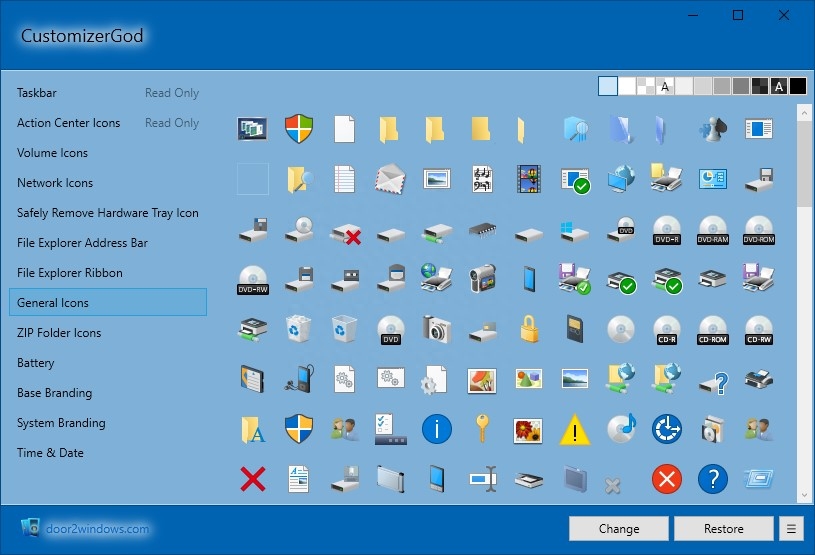The image size is (815, 555).
Task: Select the blue information circle icon
Action: click(437, 429)
